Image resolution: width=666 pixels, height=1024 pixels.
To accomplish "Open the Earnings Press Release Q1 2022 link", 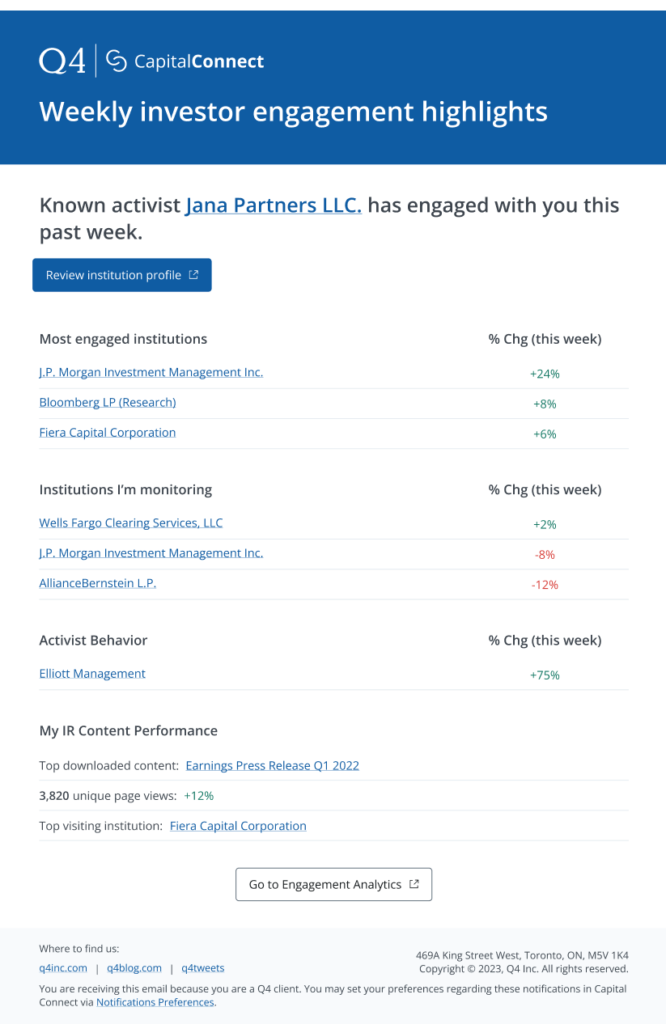I will coord(272,765).
